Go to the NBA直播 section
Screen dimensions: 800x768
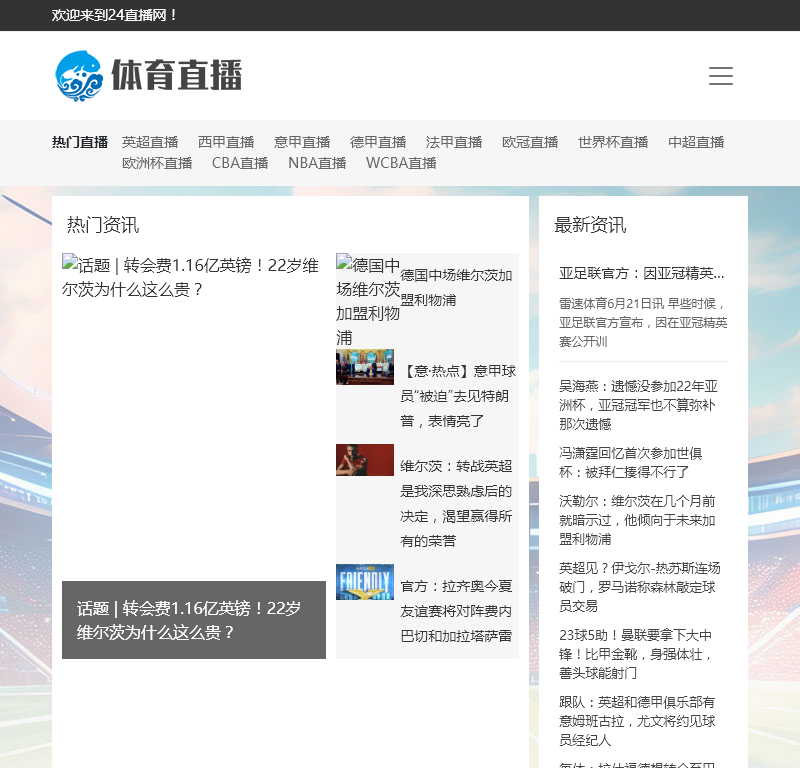coord(317,163)
